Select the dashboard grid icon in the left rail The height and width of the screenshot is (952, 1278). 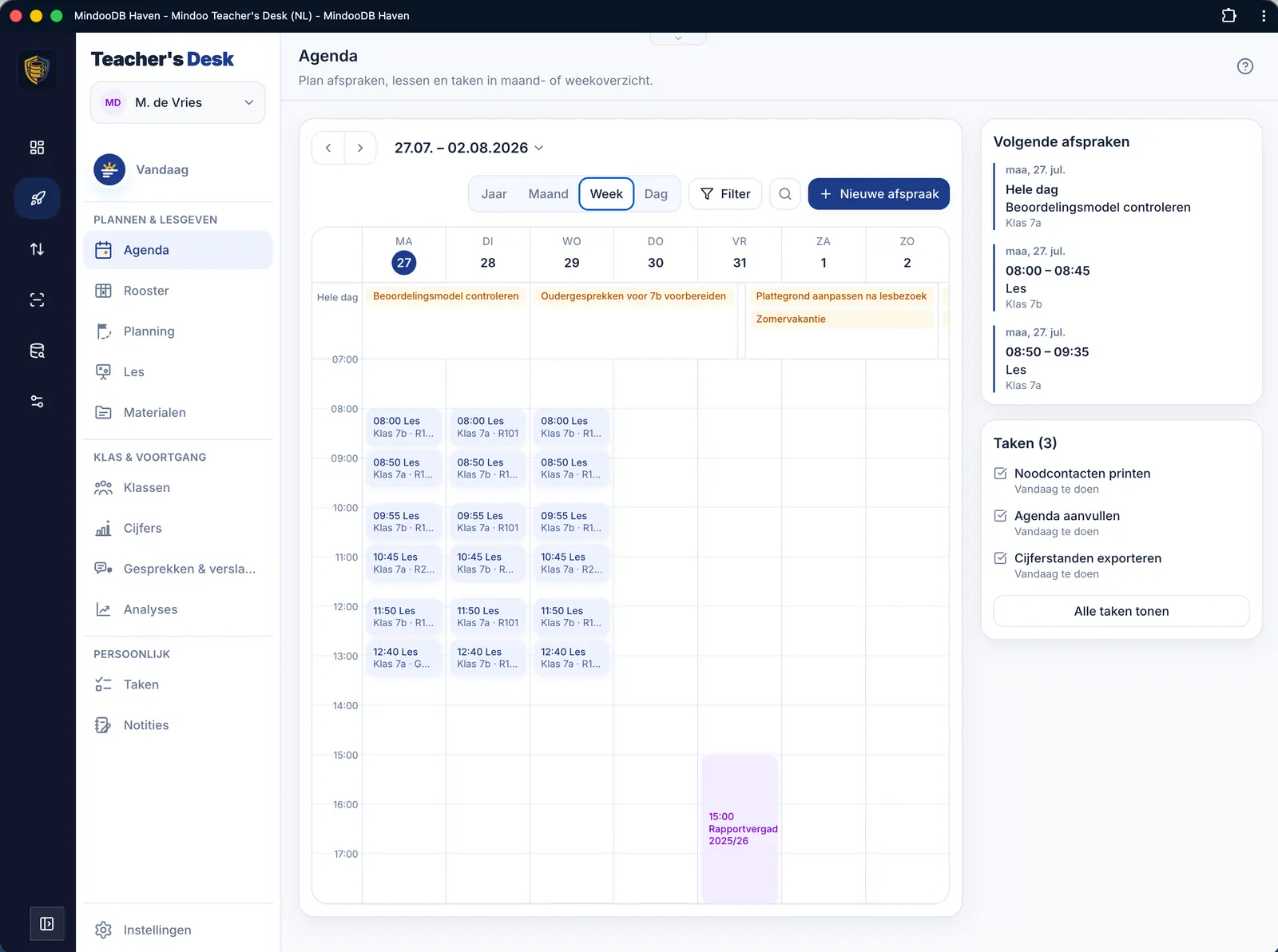pyautogui.click(x=37, y=148)
